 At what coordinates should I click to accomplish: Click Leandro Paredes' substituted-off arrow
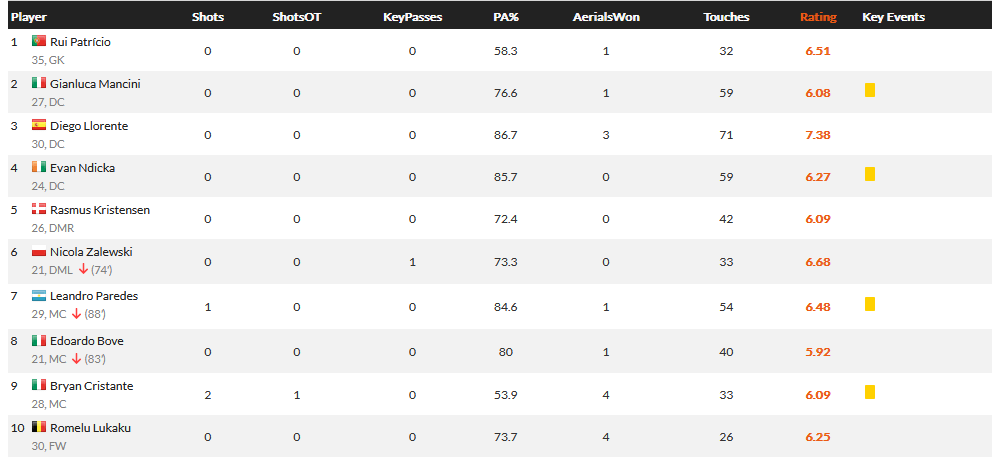tap(76, 314)
